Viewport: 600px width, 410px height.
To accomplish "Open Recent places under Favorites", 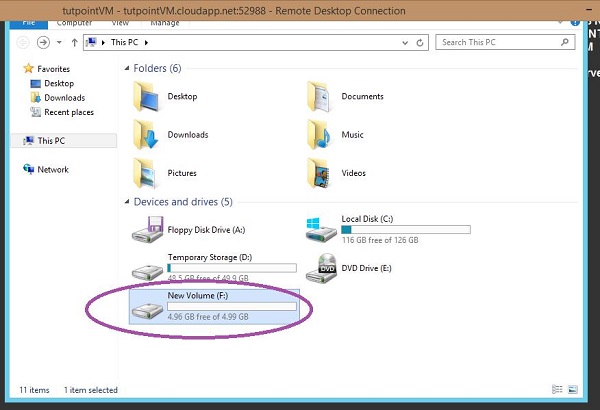I will (68, 112).
